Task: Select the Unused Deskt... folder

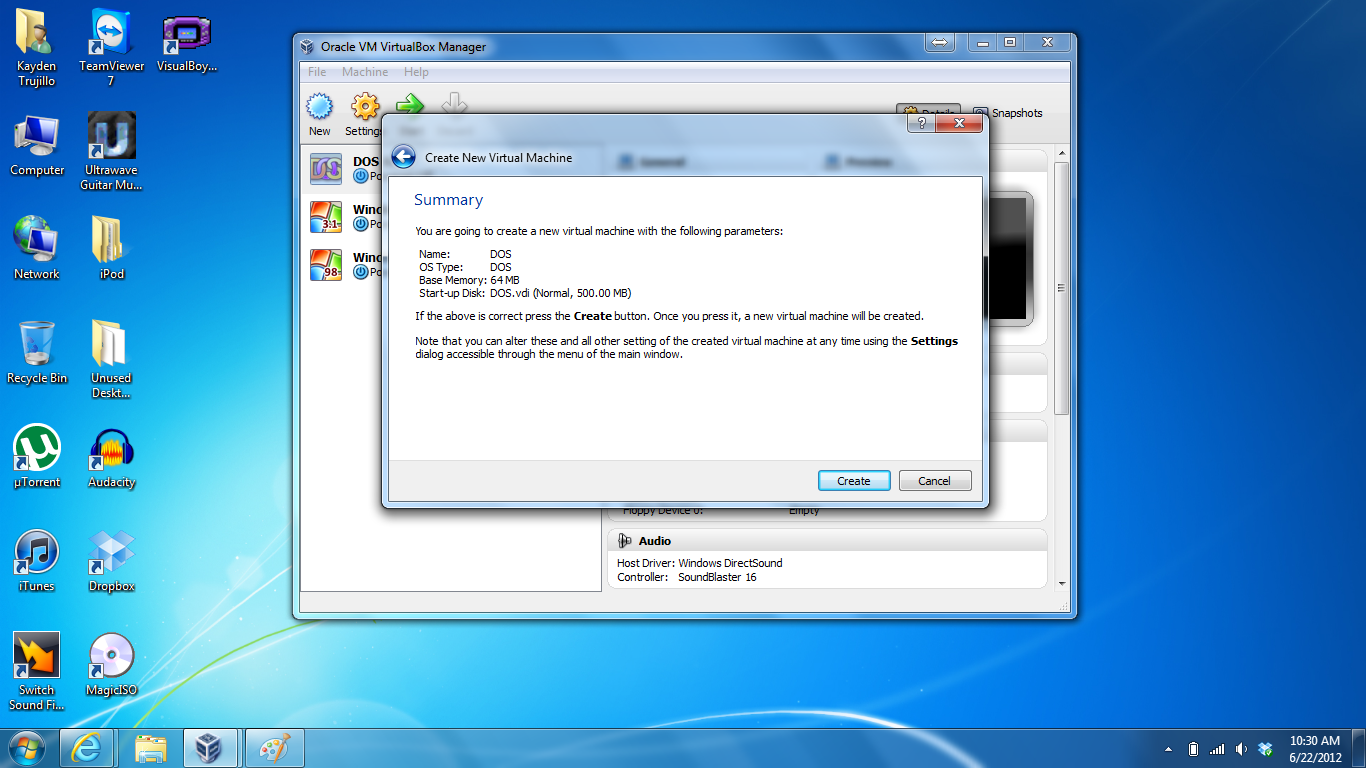Action: [x=111, y=359]
